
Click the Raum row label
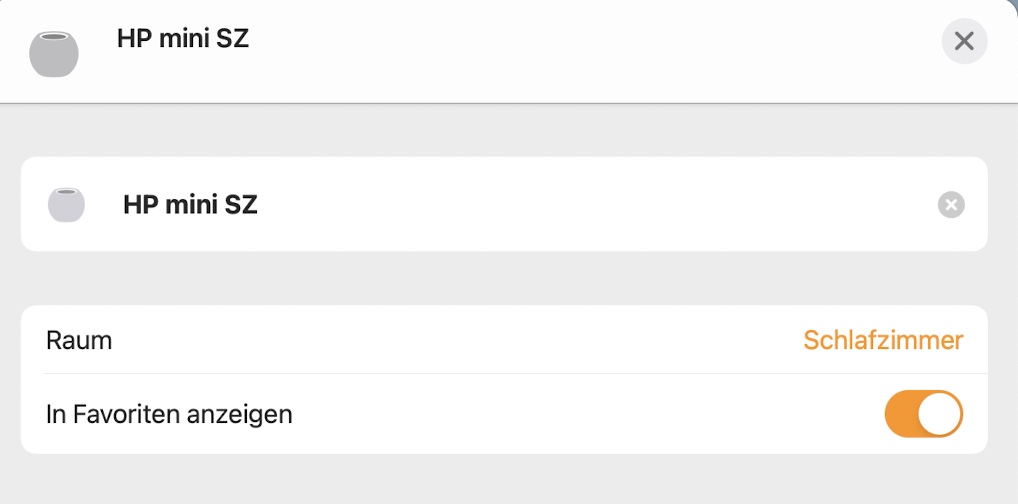(79, 340)
